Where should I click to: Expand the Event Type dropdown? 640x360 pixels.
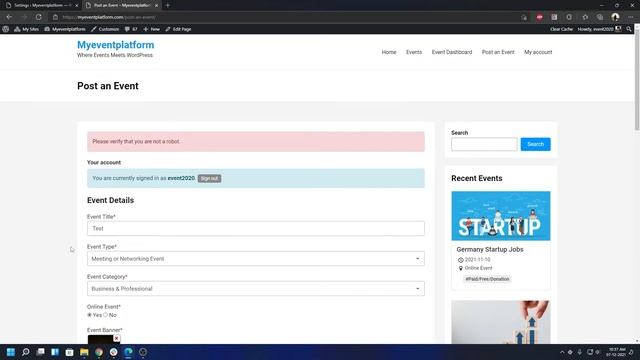tap(256, 259)
